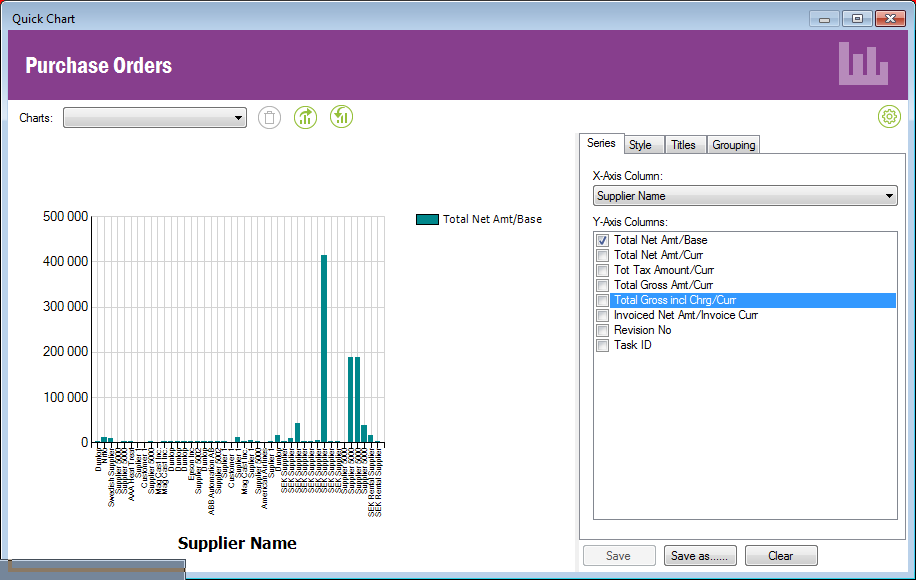Click the chart icon with right-pointing arrow
Screen dimensions: 916x580
(306, 118)
